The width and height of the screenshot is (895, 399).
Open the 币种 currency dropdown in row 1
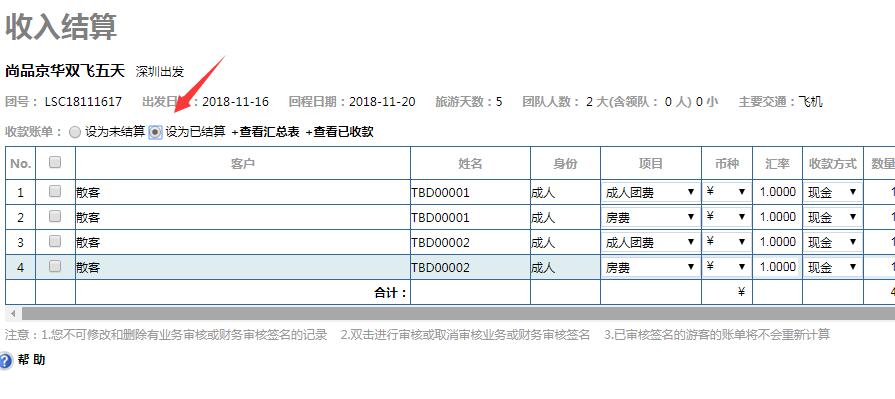pos(726,192)
